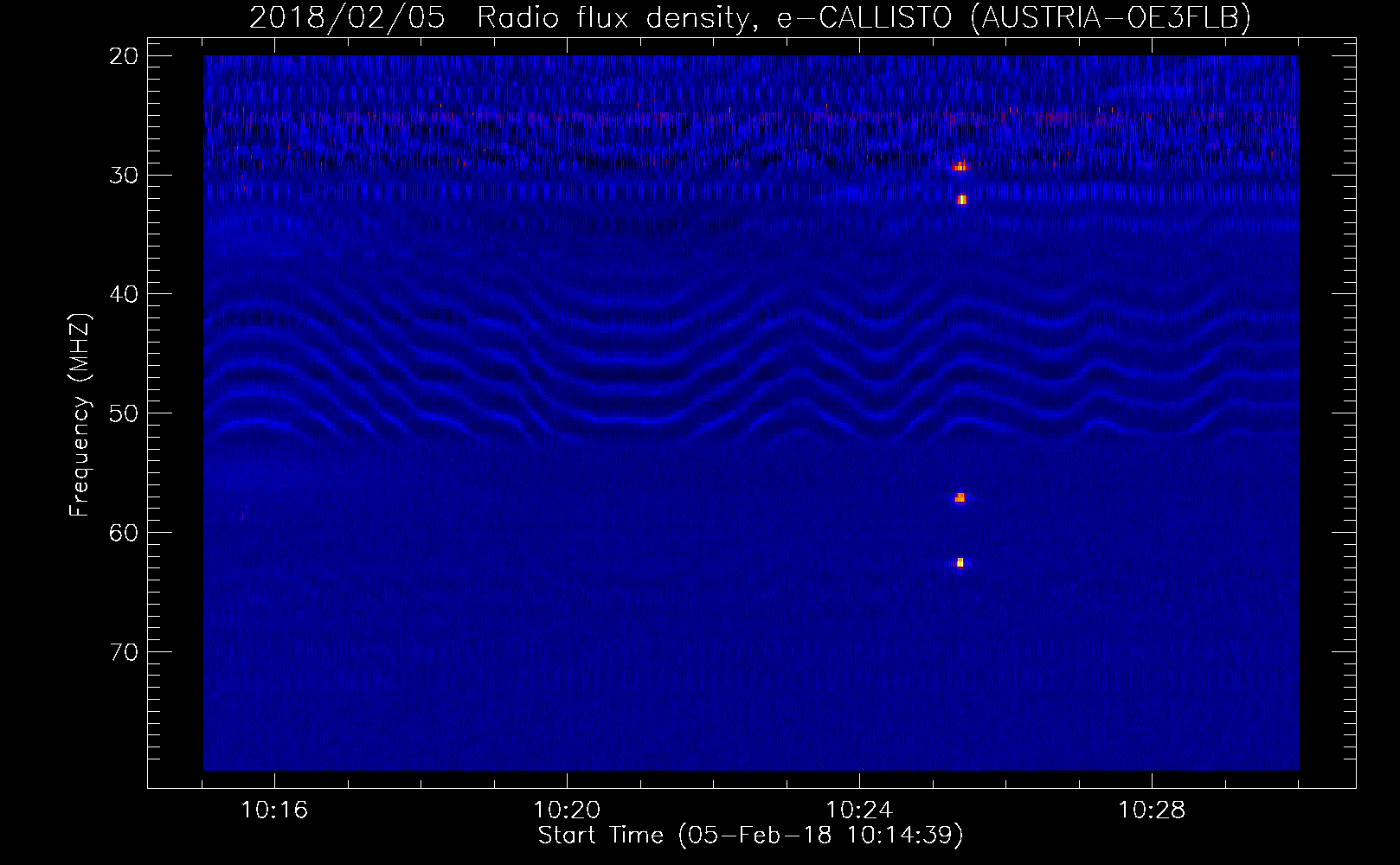Click time tick label "10:24"
This screenshot has width=1400, height=865.
click(x=859, y=811)
